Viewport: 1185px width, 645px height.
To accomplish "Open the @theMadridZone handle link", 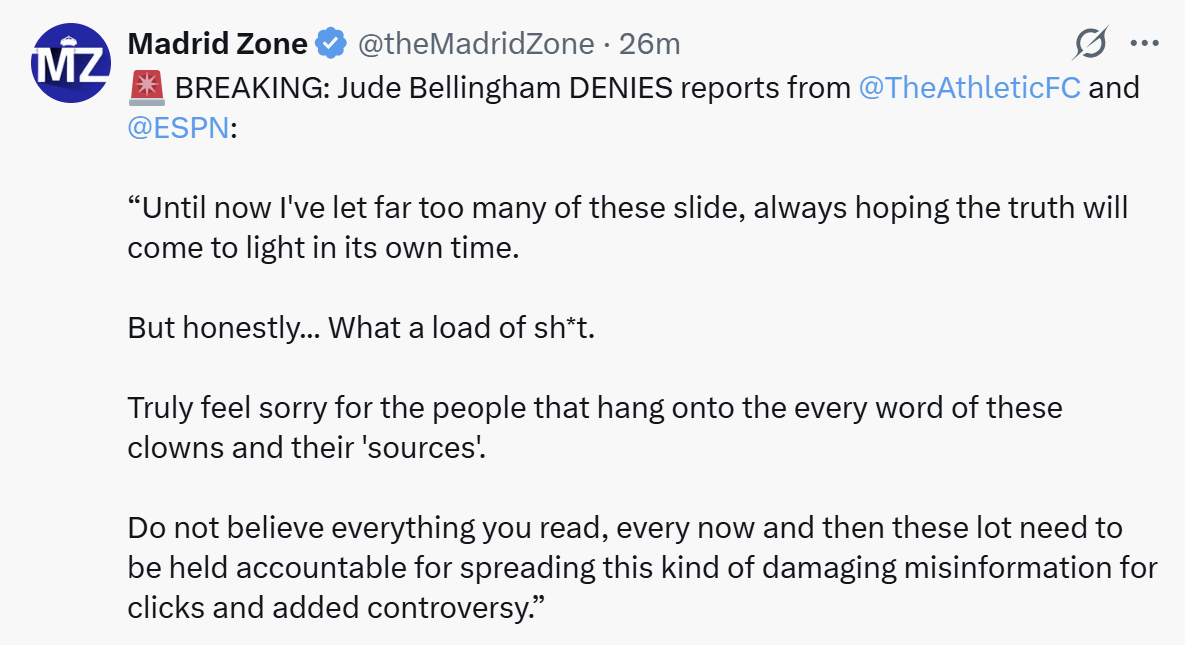I will pyautogui.click(x=477, y=44).
